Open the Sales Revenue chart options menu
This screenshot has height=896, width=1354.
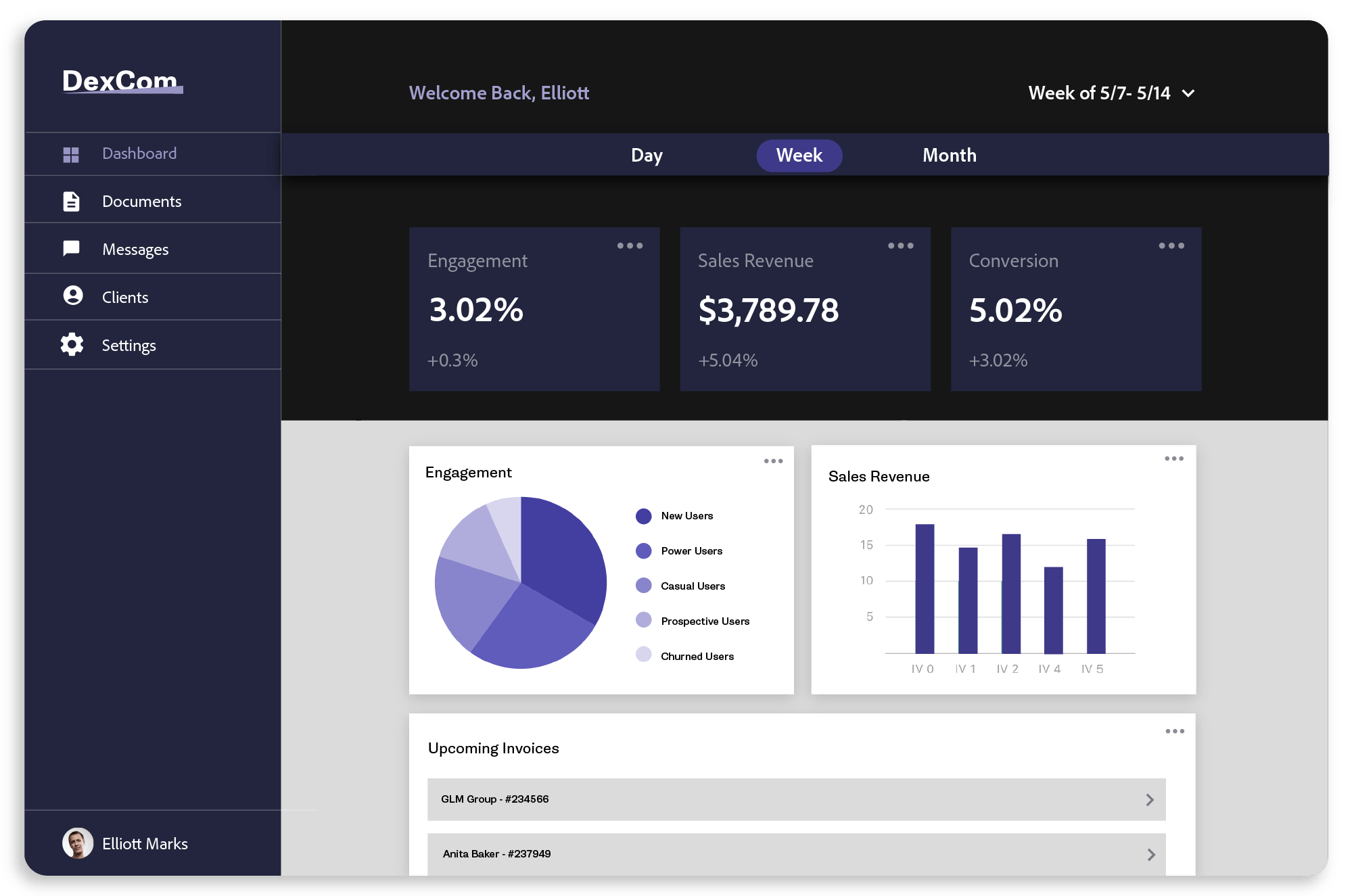coord(1175,458)
